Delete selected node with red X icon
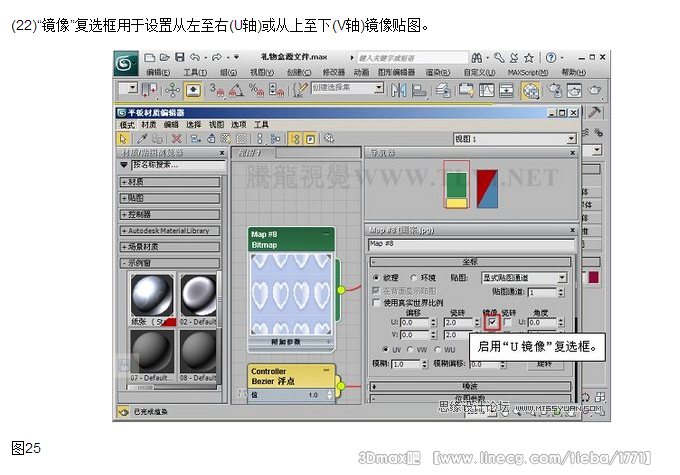The width and height of the screenshot is (680, 475). 176,139
